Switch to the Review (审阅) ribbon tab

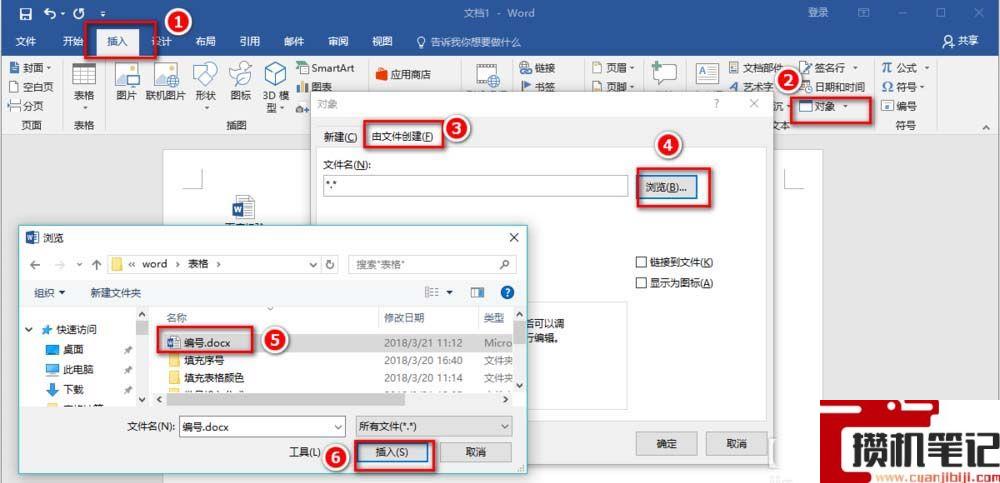coord(338,41)
